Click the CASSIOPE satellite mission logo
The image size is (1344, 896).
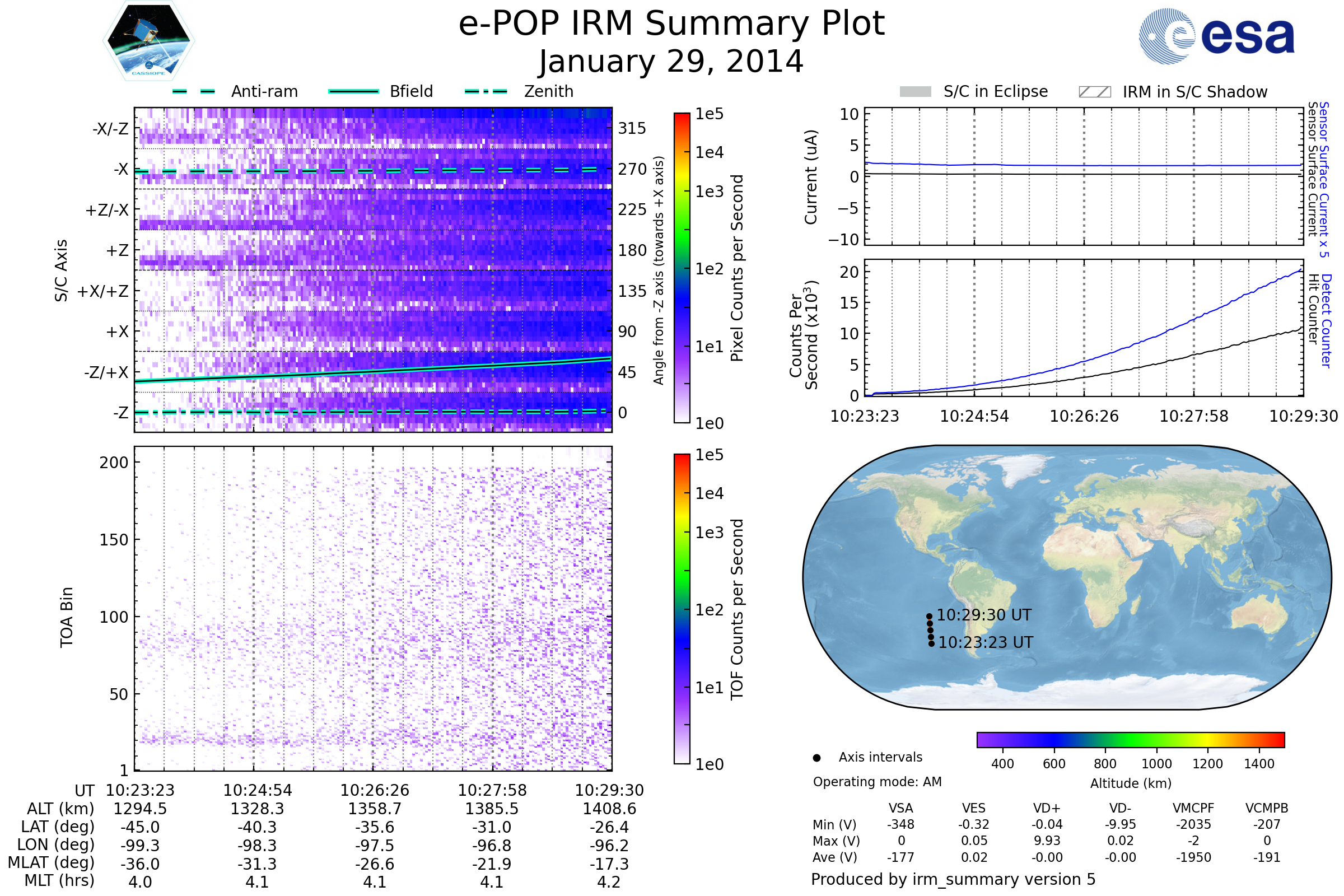pos(148,41)
